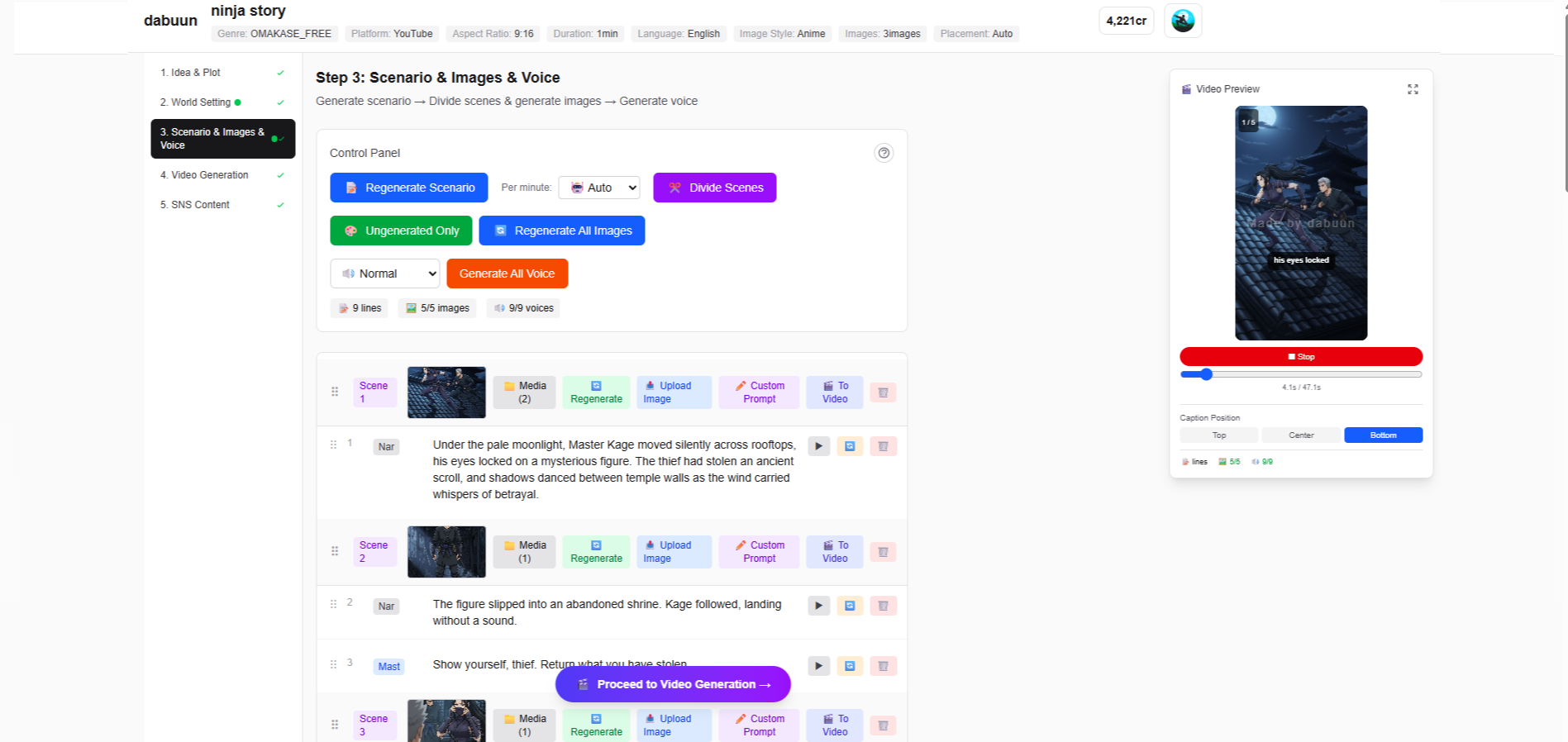Click the dabuun logo
1568x742 pixels.
170,21
